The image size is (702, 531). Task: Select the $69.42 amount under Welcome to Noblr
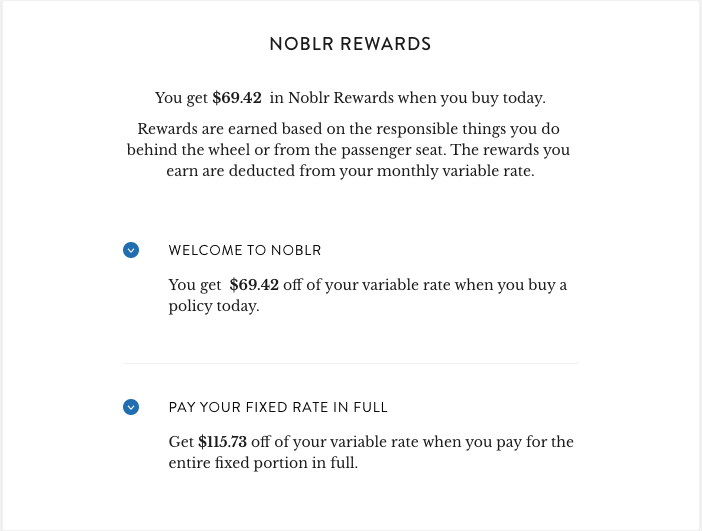(x=254, y=285)
